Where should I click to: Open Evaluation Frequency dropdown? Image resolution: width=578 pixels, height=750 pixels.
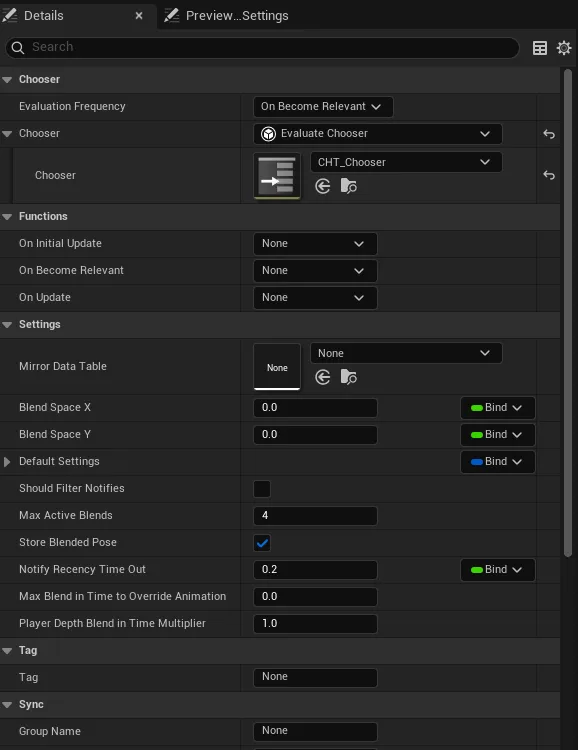click(x=323, y=107)
